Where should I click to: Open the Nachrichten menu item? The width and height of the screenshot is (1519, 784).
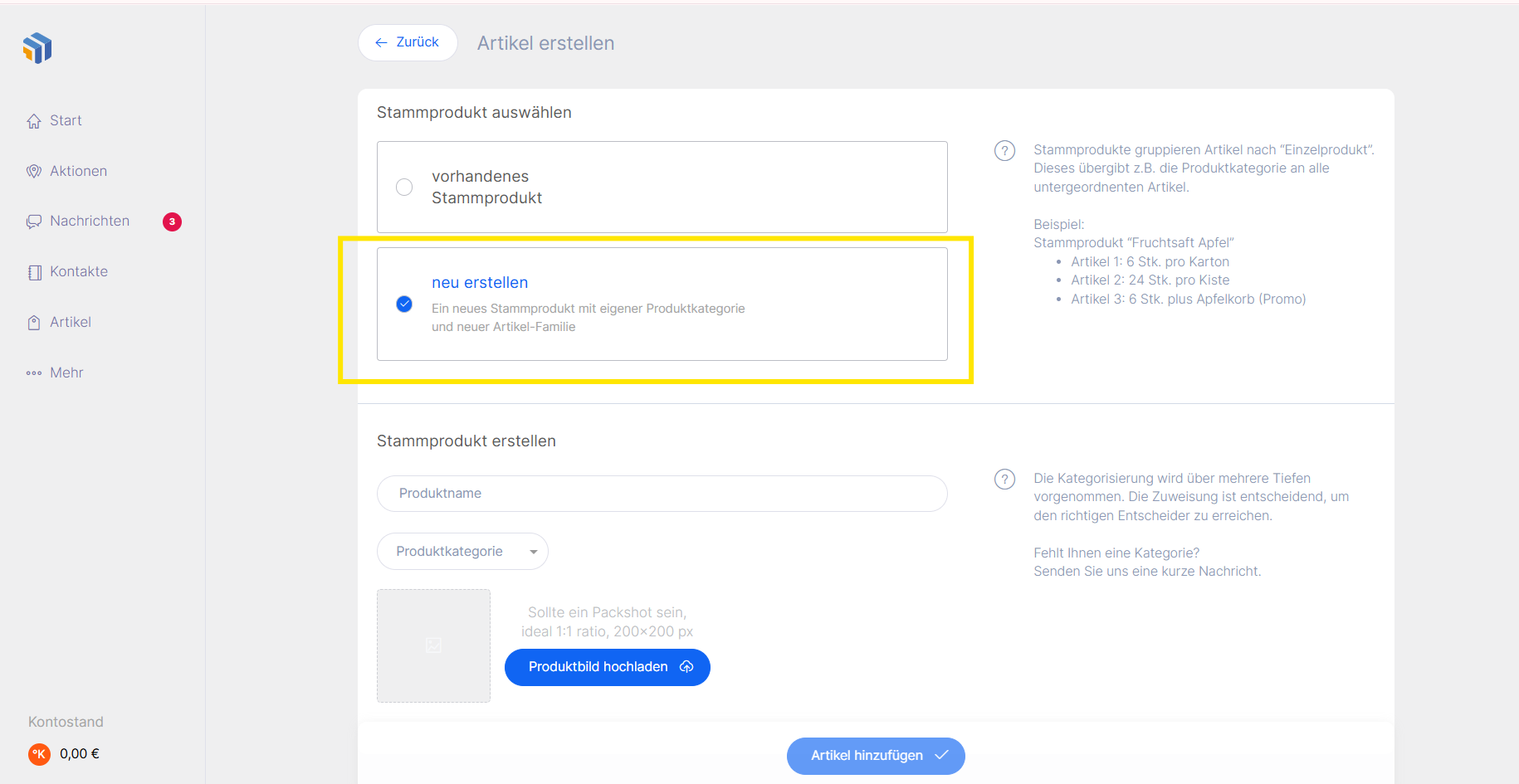[90, 222]
